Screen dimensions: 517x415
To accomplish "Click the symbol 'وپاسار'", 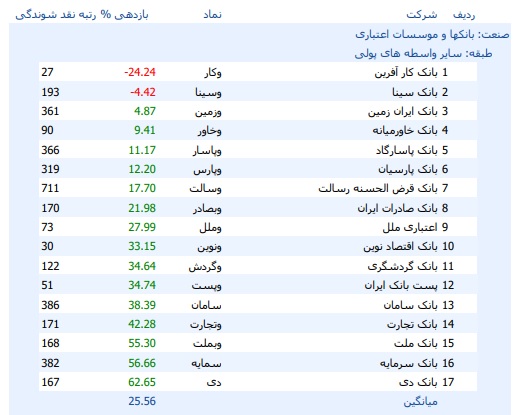I will [207, 151].
